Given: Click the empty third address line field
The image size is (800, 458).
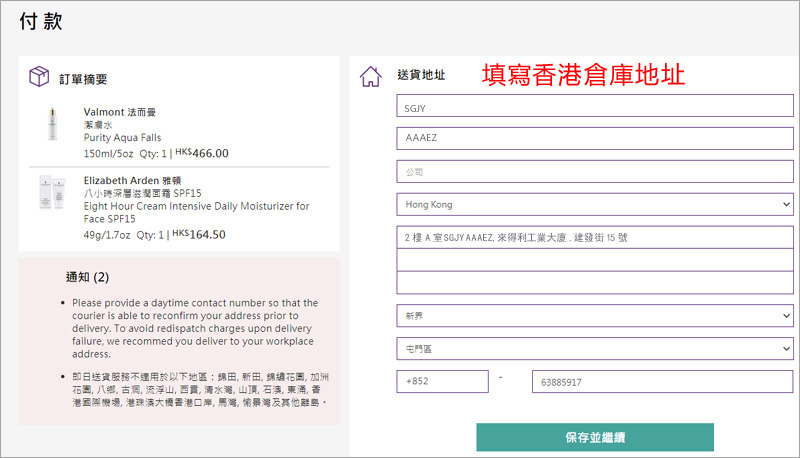Looking at the screenshot, I should (x=594, y=283).
